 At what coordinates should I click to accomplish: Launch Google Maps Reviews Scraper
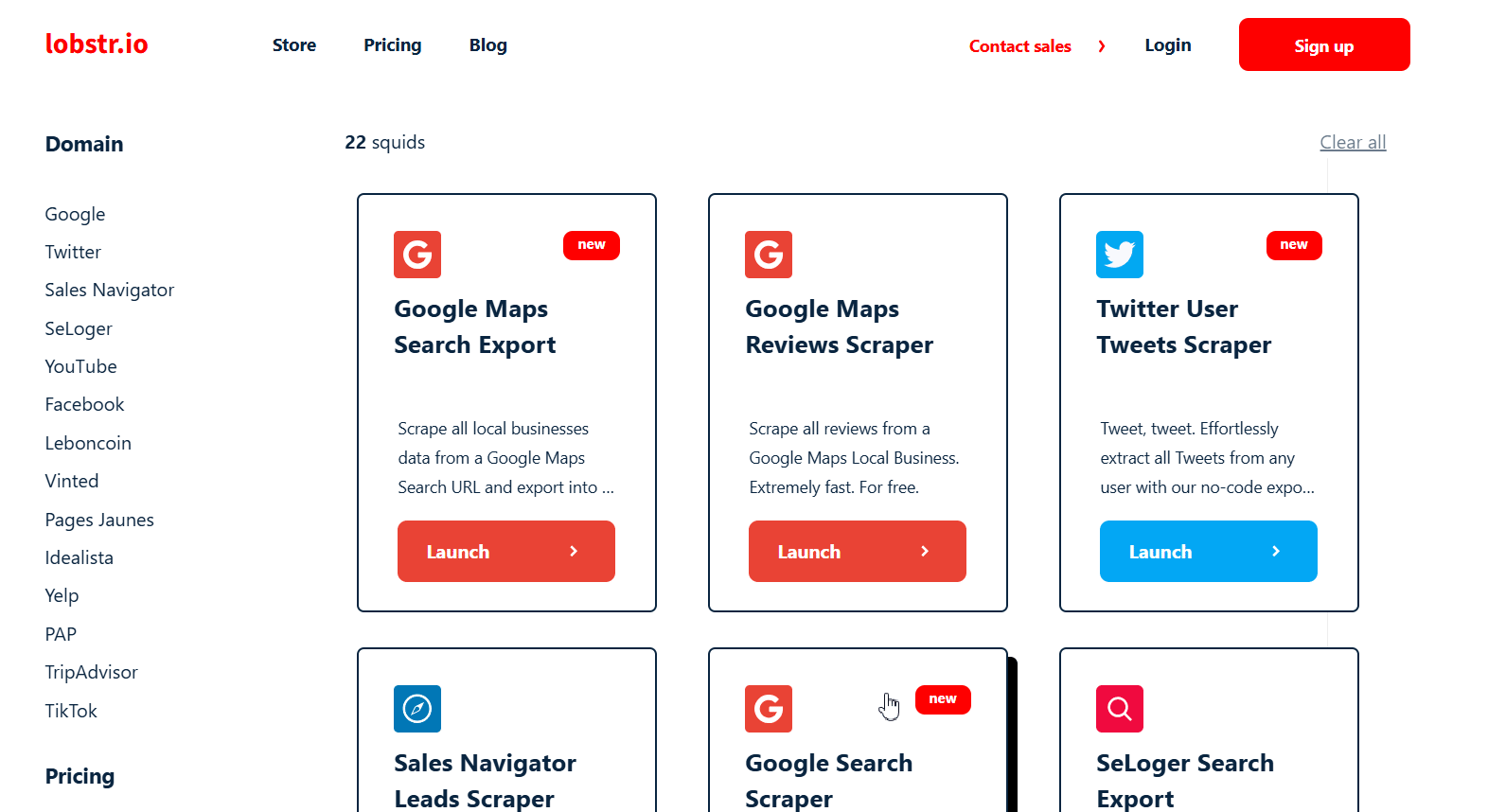(x=858, y=551)
